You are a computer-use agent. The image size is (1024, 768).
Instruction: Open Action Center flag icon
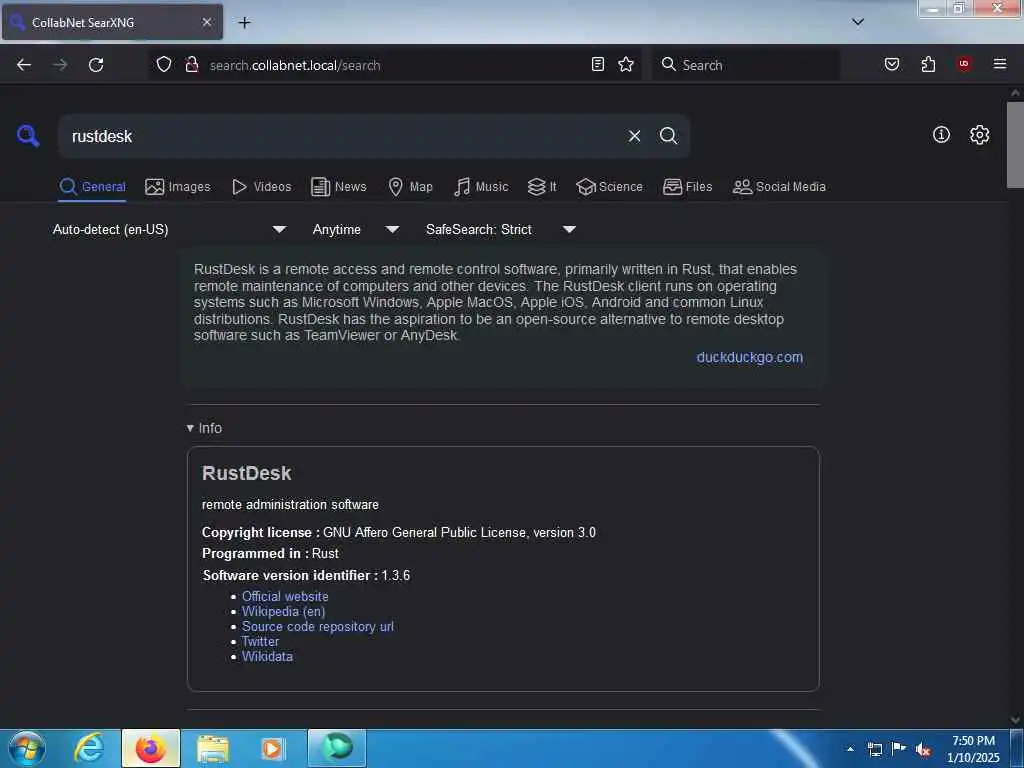click(x=899, y=749)
